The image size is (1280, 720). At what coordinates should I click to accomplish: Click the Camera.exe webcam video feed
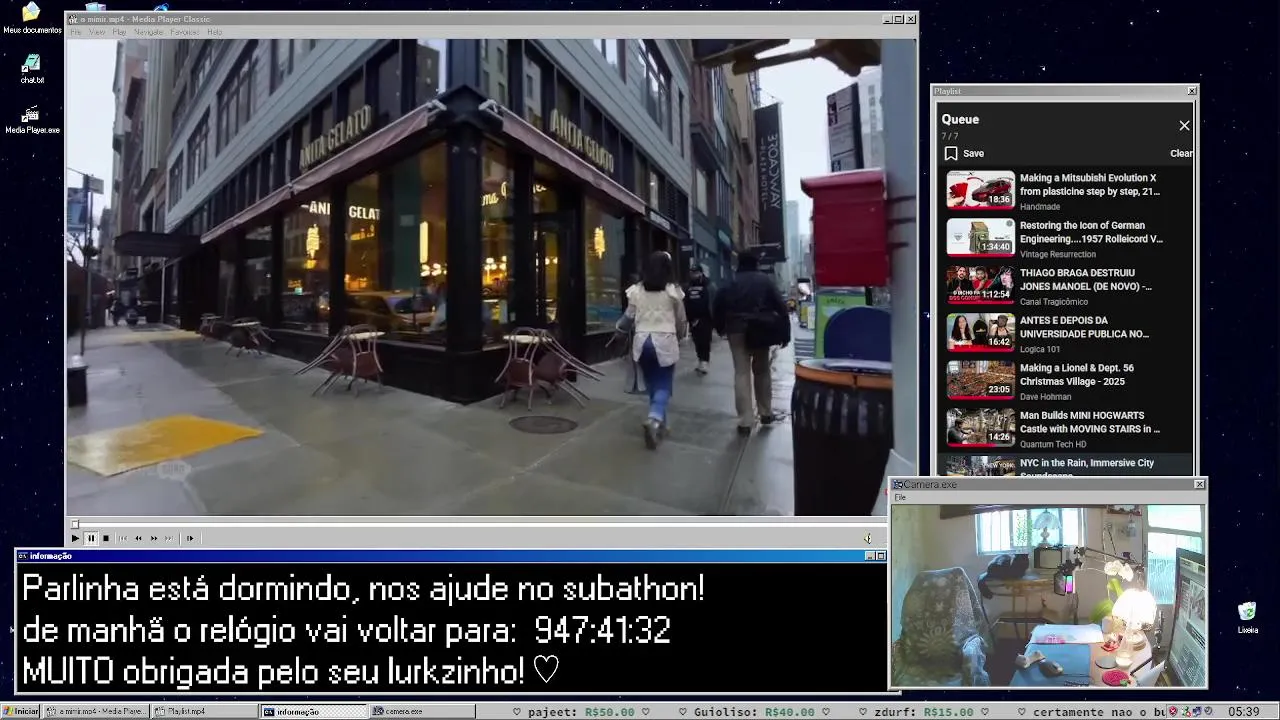(x=1048, y=595)
